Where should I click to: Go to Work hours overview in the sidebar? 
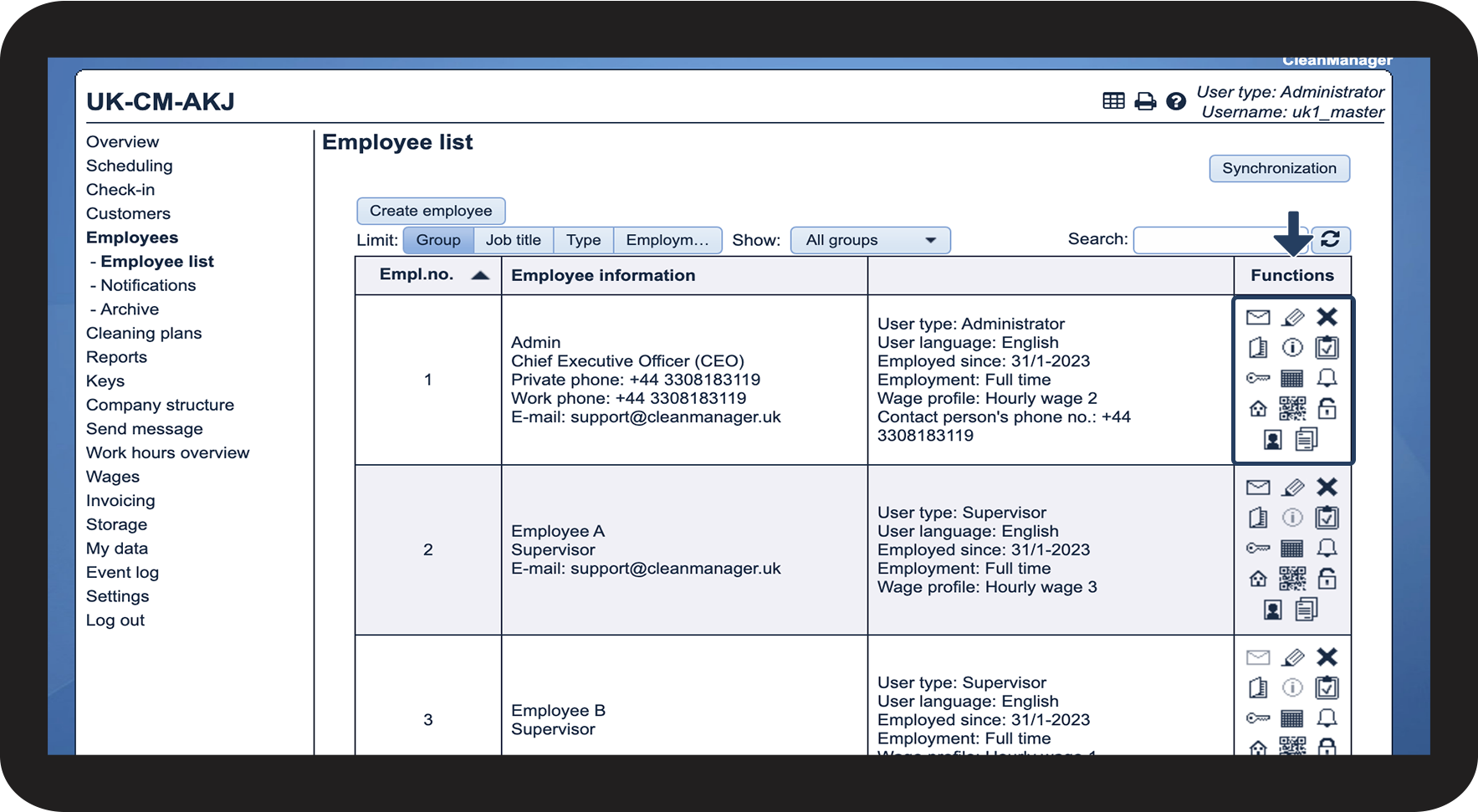(x=167, y=452)
